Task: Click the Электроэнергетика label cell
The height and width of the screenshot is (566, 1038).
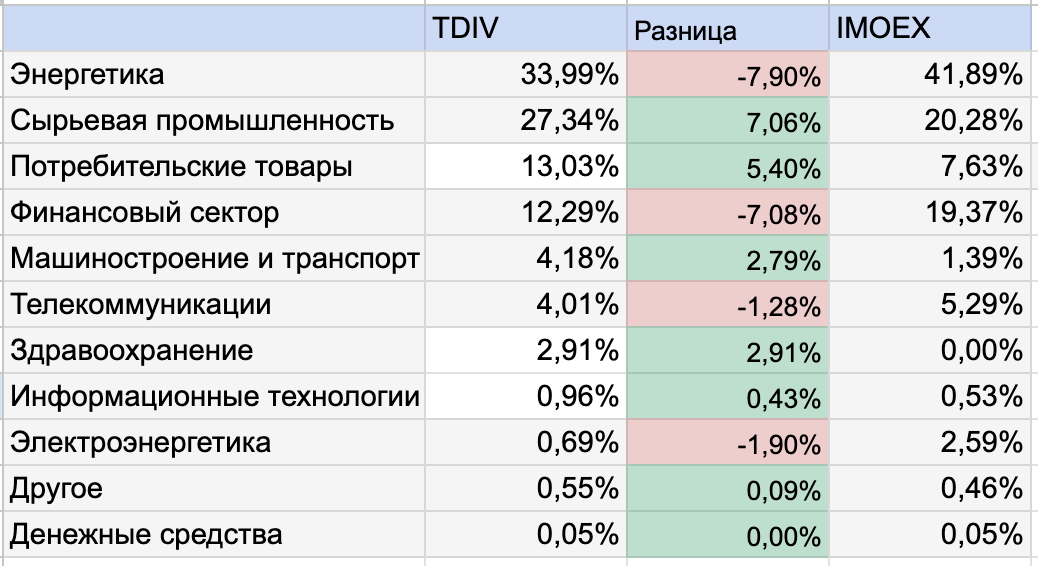Action: click(x=214, y=442)
